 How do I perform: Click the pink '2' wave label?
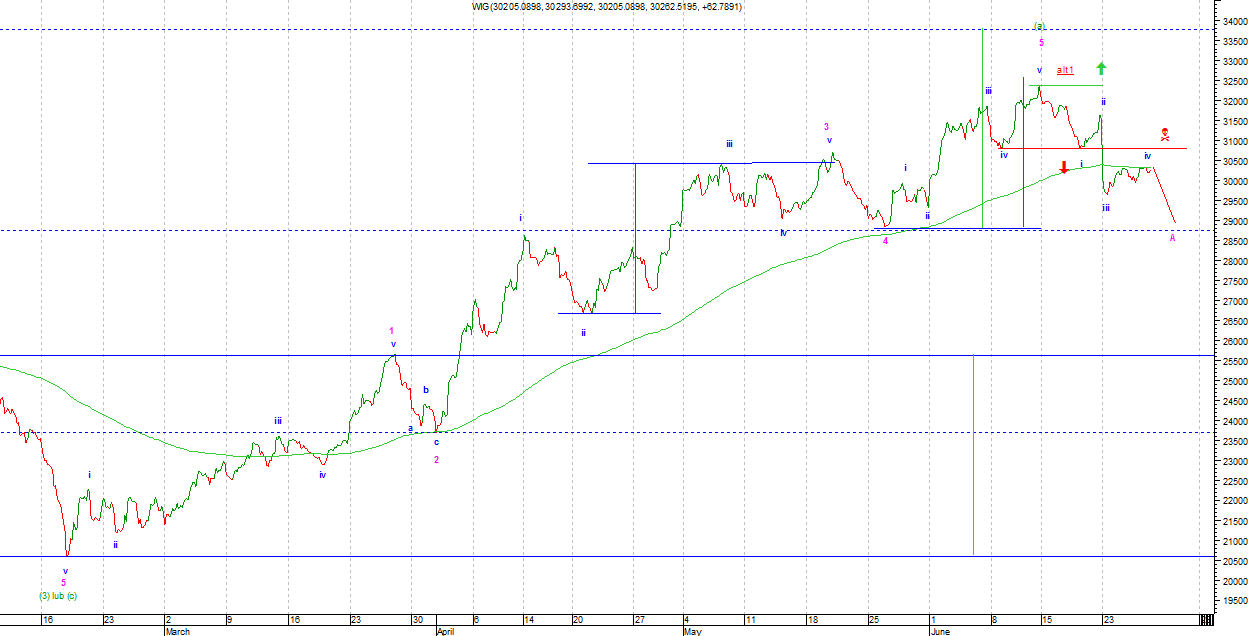[x=436, y=459]
